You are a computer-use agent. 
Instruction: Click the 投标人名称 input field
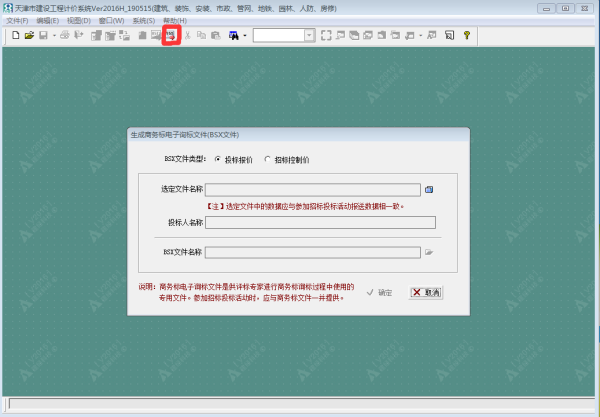320,222
